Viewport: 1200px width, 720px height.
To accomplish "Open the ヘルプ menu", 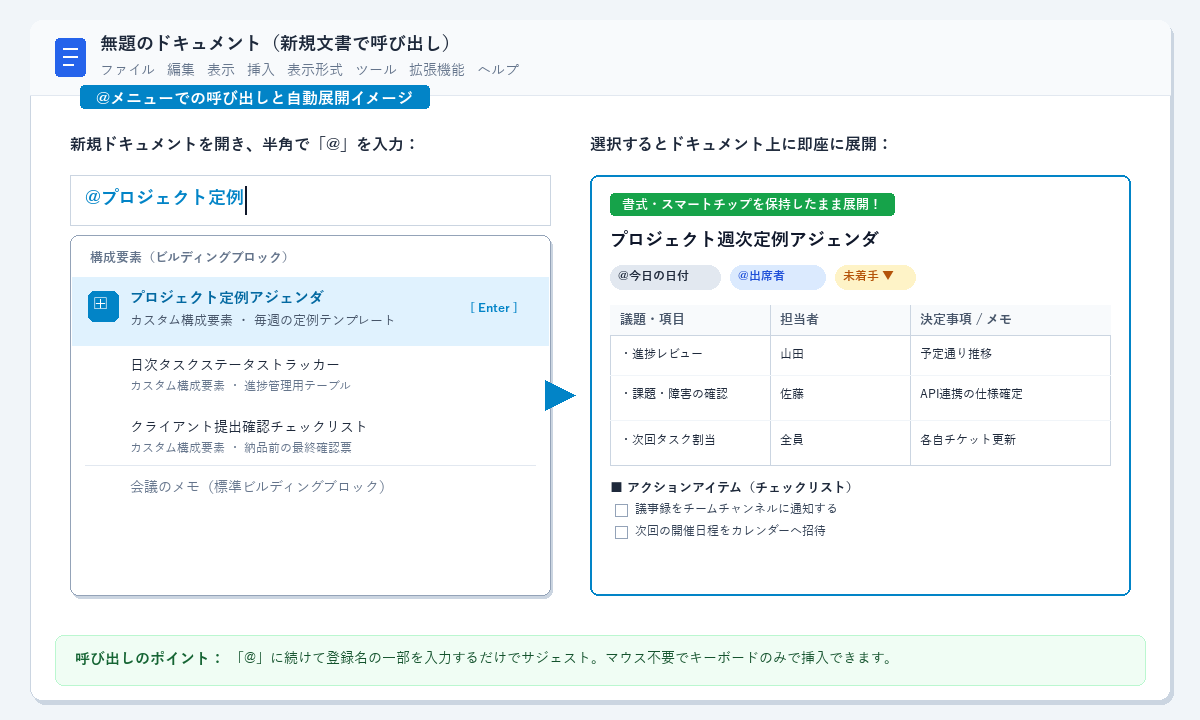I will pyautogui.click(x=498, y=70).
